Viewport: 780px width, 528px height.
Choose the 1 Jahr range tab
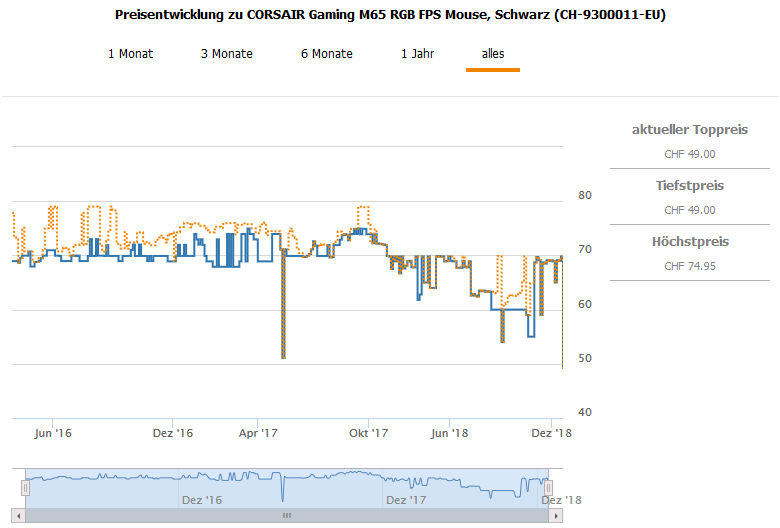pyautogui.click(x=418, y=54)
